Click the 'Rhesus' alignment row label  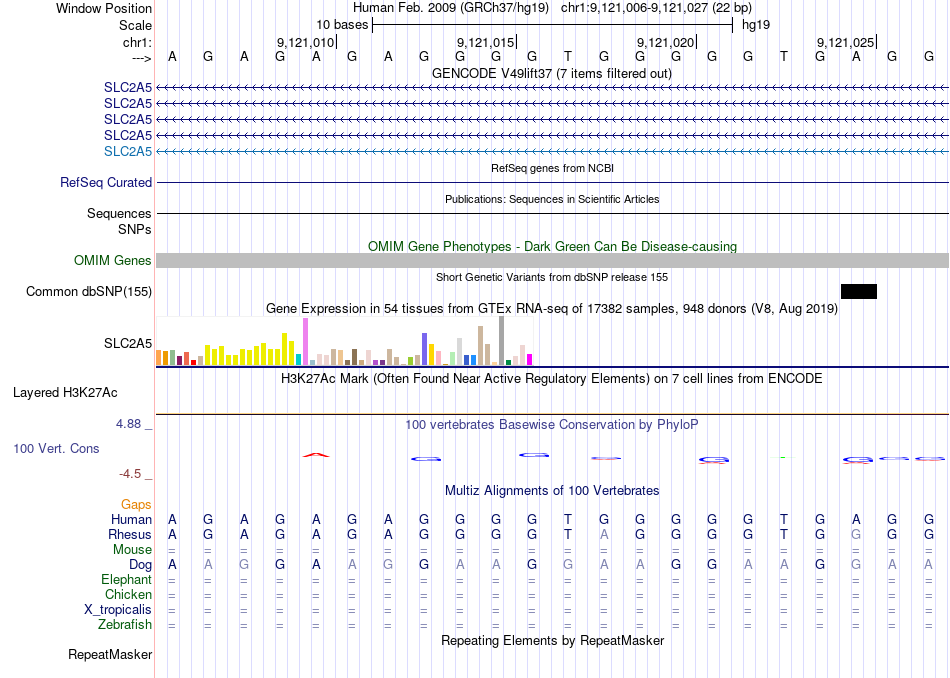pos(130,534)
